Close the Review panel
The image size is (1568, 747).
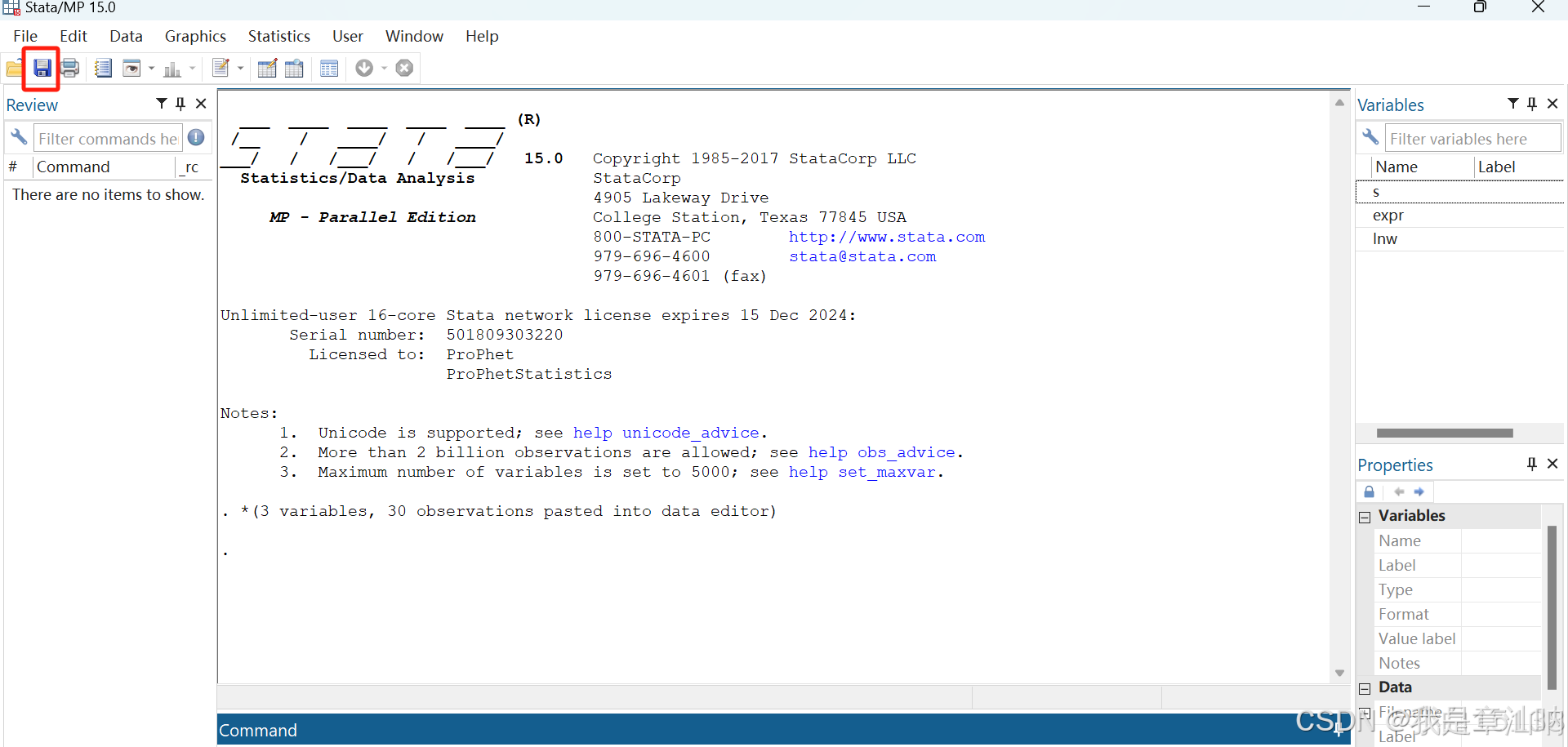201,103
